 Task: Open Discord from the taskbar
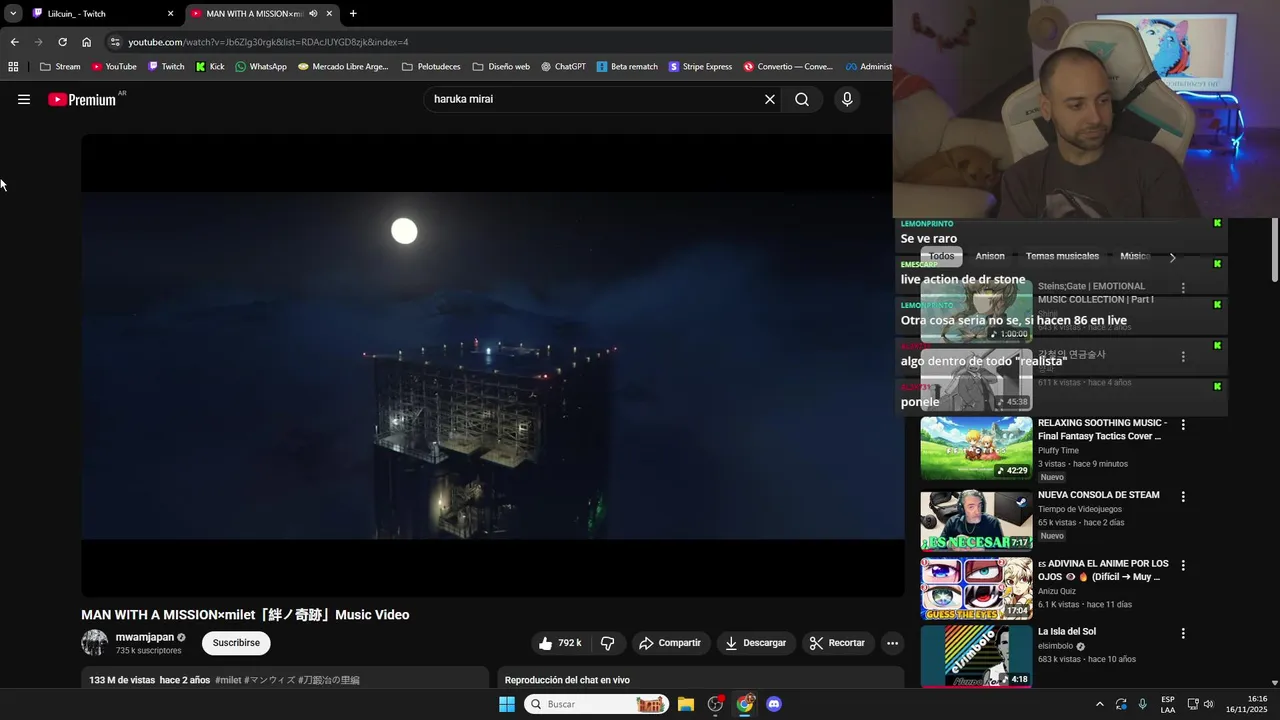(x=773, y=704)
